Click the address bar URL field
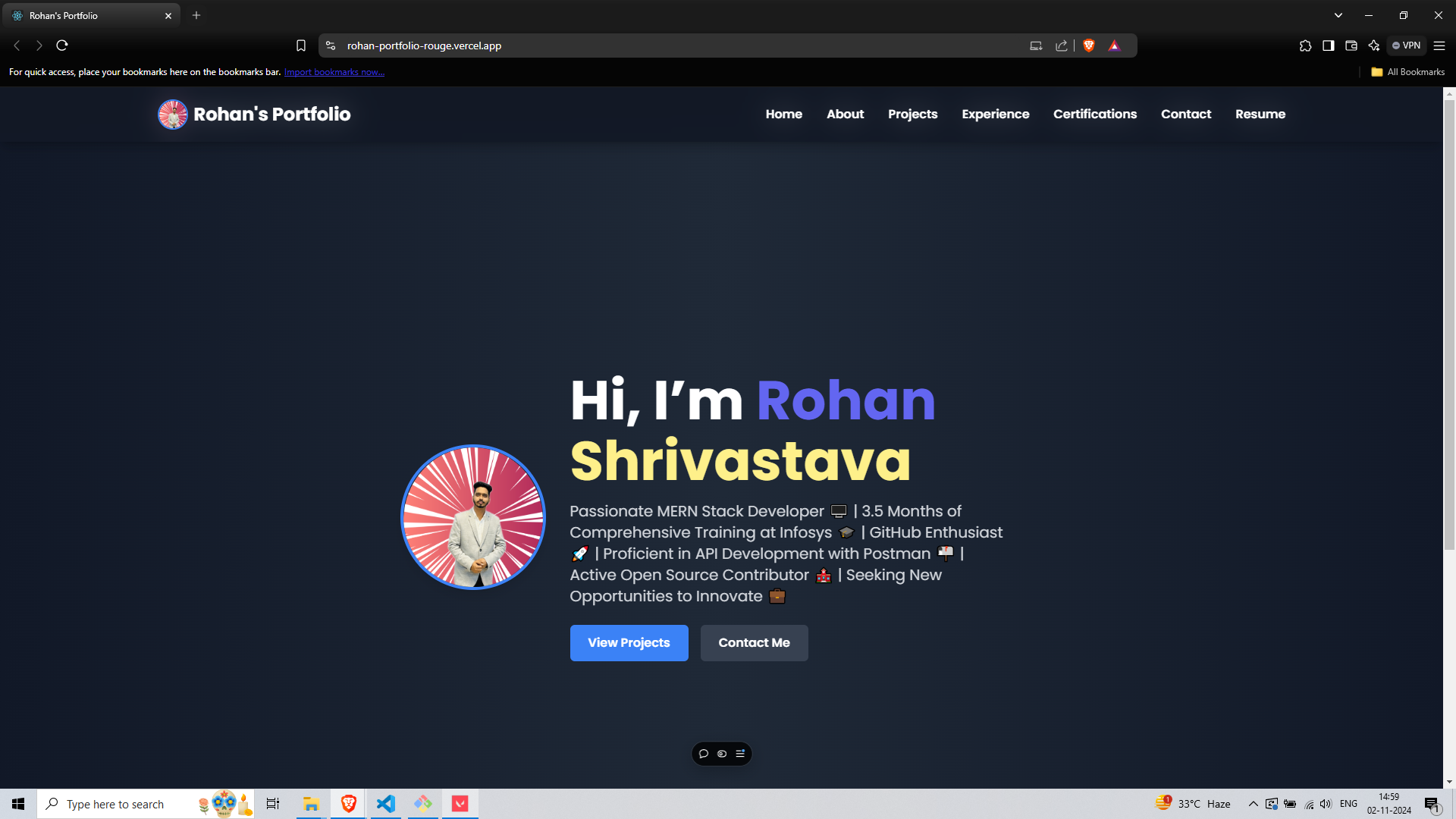Screen dimensions: 1456x819 (x=607, y=45)
